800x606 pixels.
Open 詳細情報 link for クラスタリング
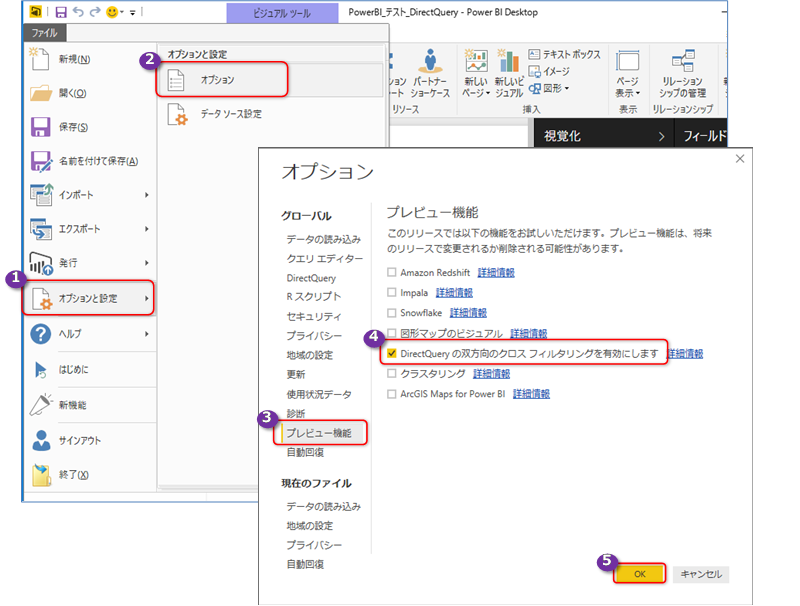coord(491,374)
